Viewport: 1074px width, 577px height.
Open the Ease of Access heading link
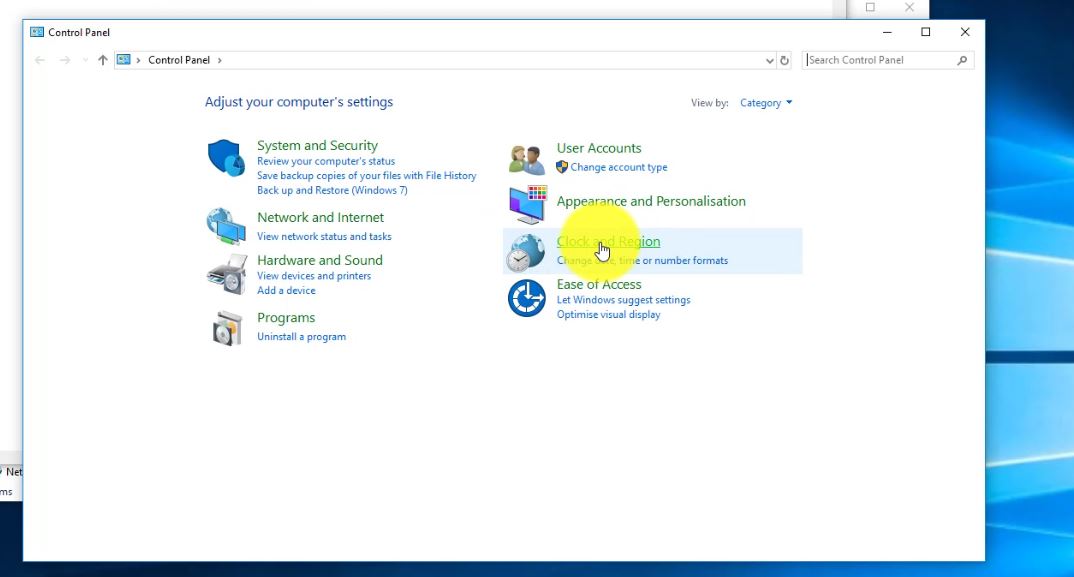599,284
